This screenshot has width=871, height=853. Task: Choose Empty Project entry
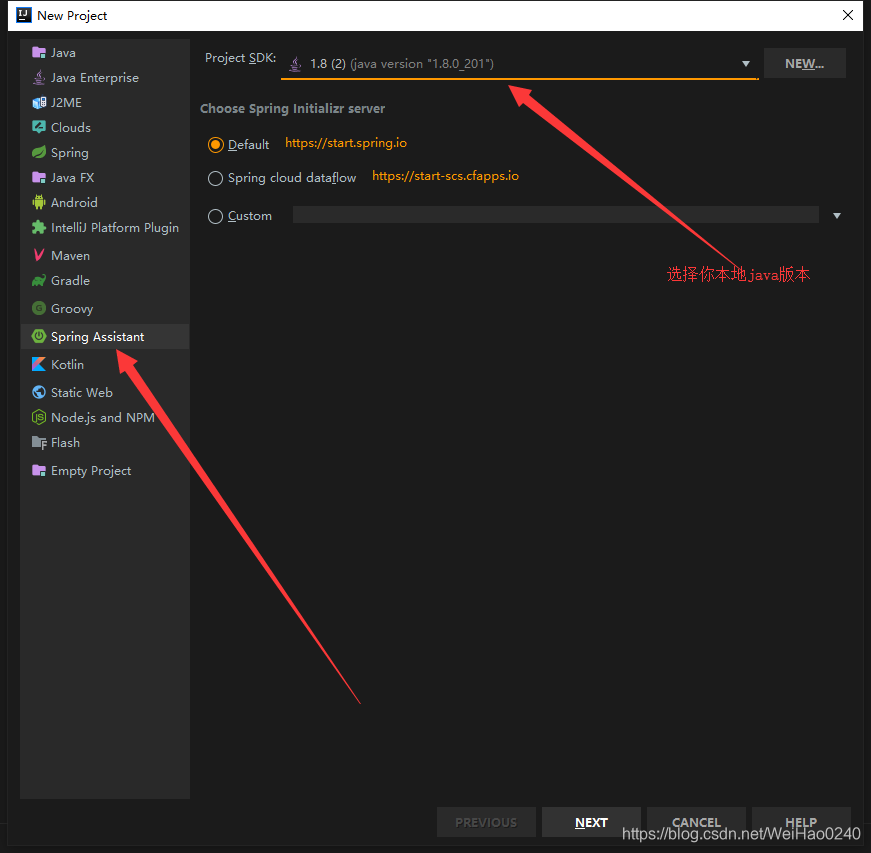click(105, 470)
